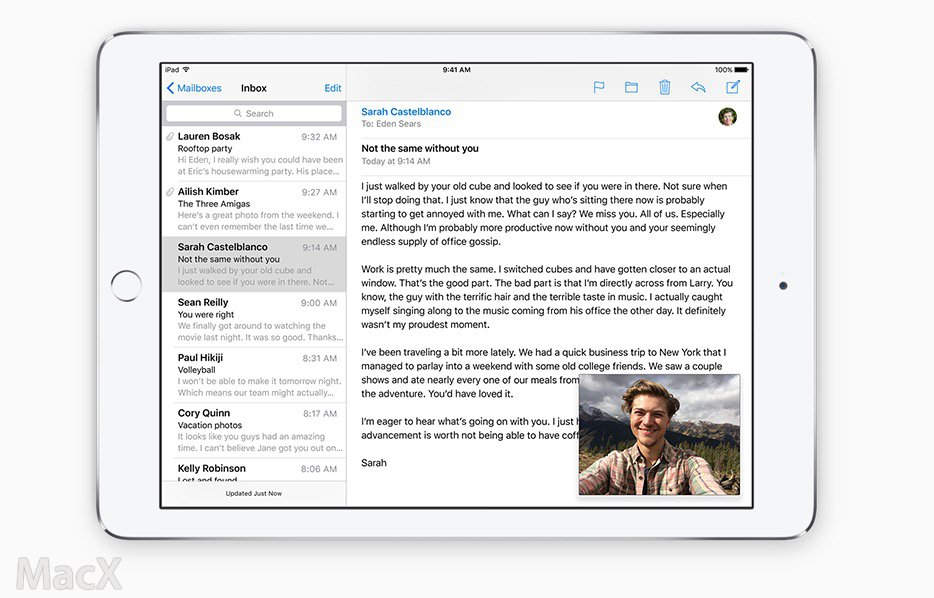This screenshot has width=934, height=598.
Task: Tap the subject Not the same without you
Action: coord(420,148)
